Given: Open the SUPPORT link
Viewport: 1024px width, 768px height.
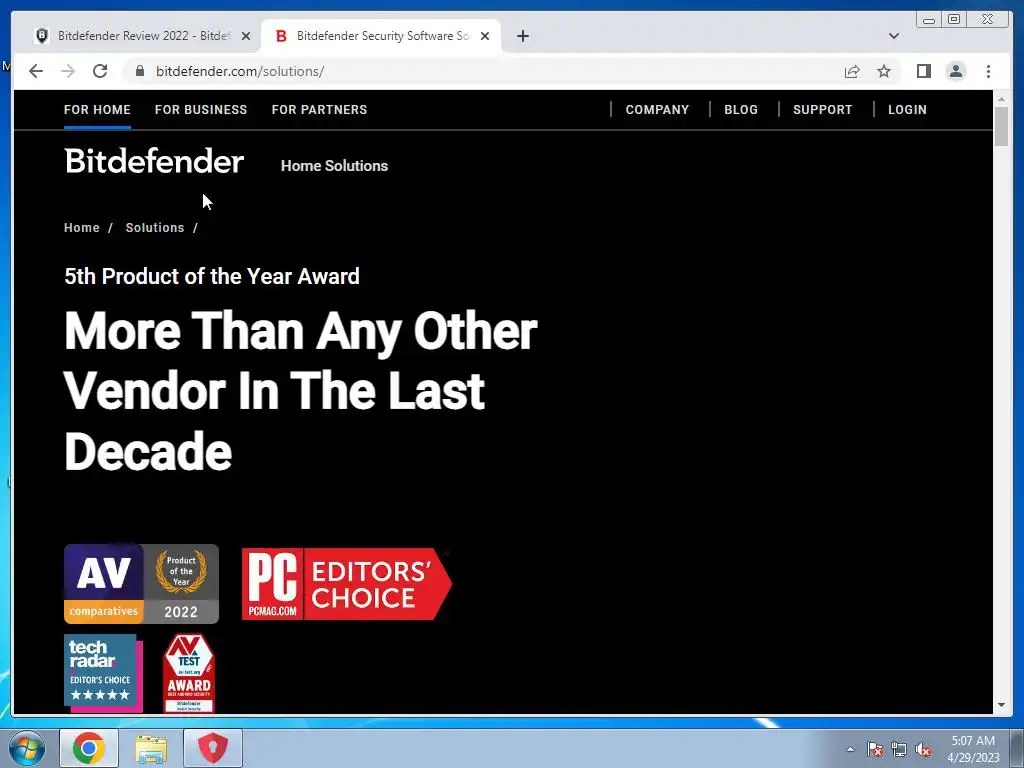Looking at the screenshot, I should tap(822, 110).
